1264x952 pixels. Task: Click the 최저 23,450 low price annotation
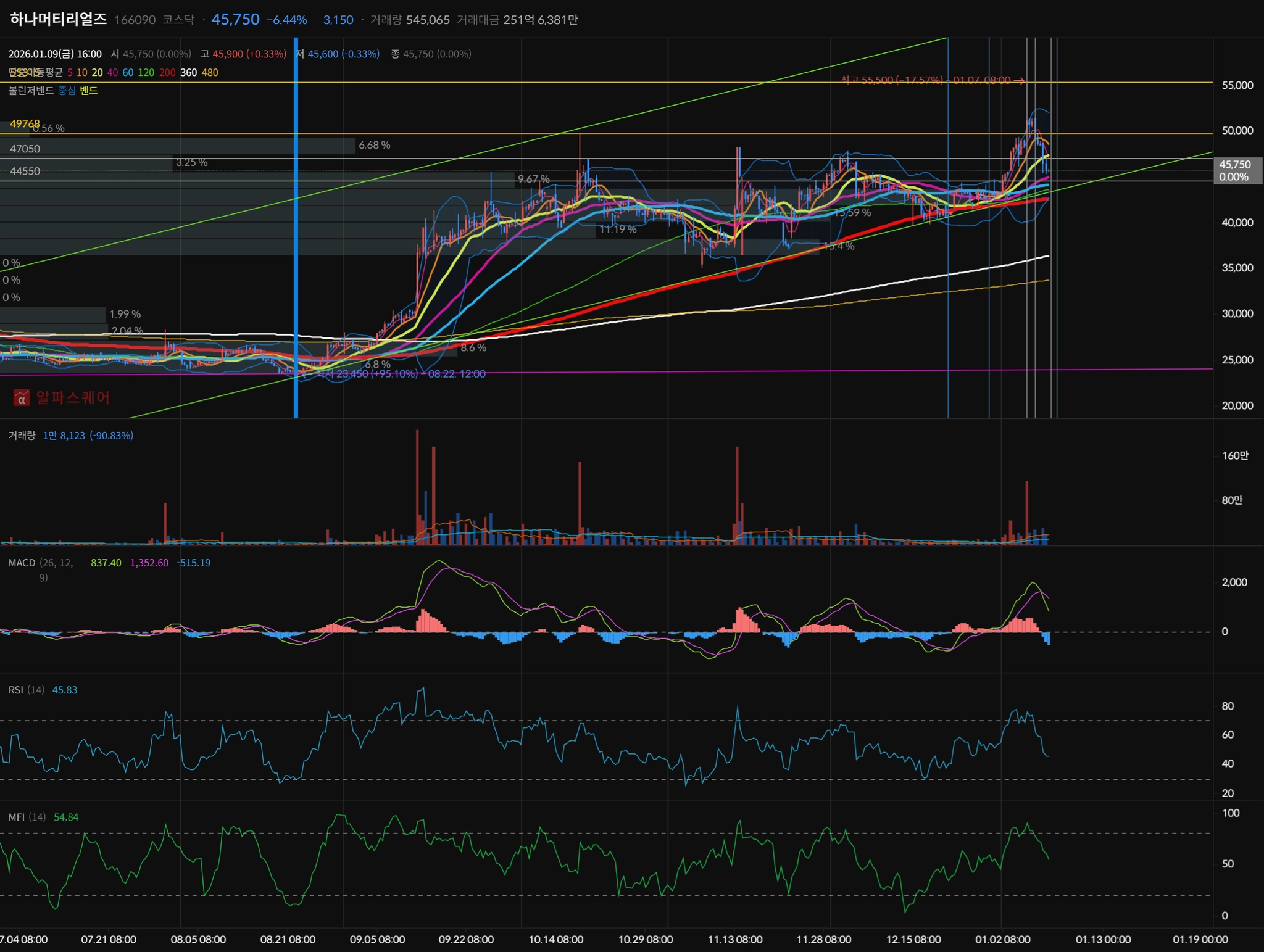coord(401,374)
